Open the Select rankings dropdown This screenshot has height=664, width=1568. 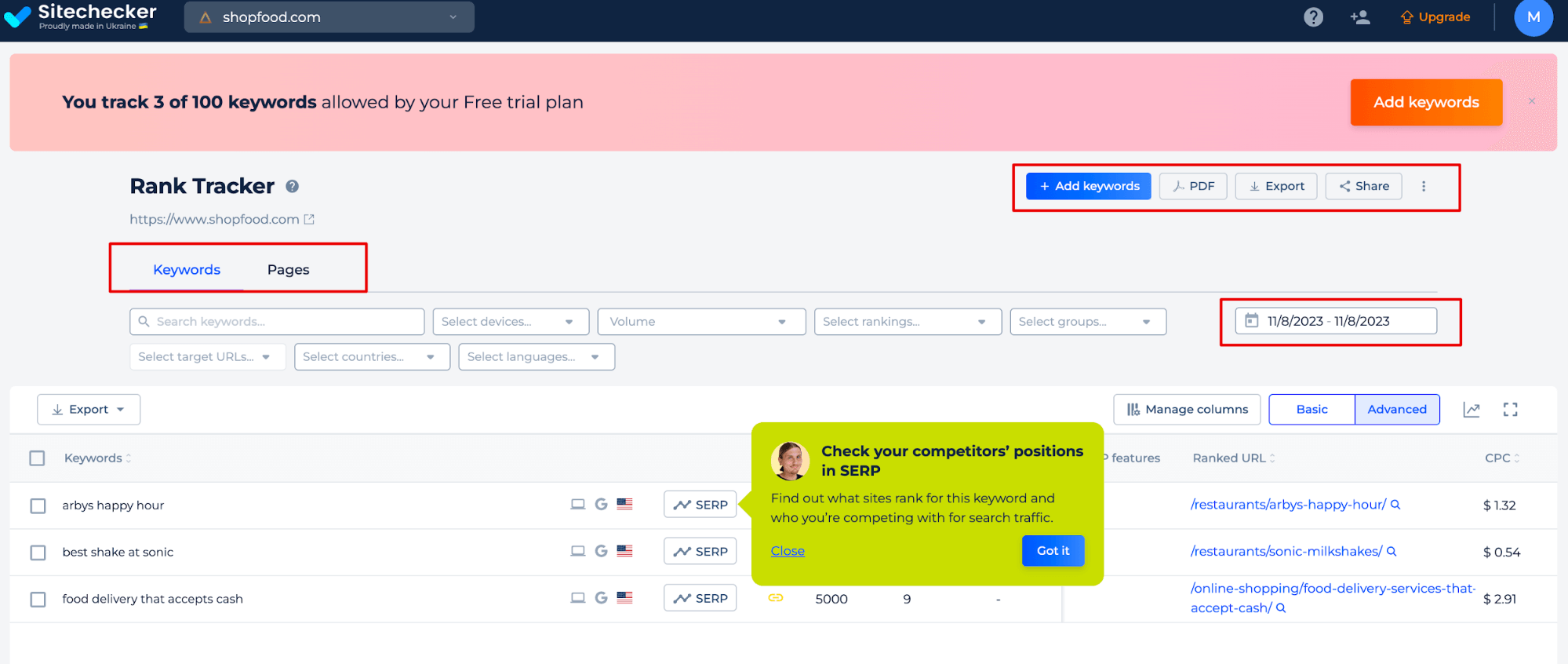click(x=907, y=322)
